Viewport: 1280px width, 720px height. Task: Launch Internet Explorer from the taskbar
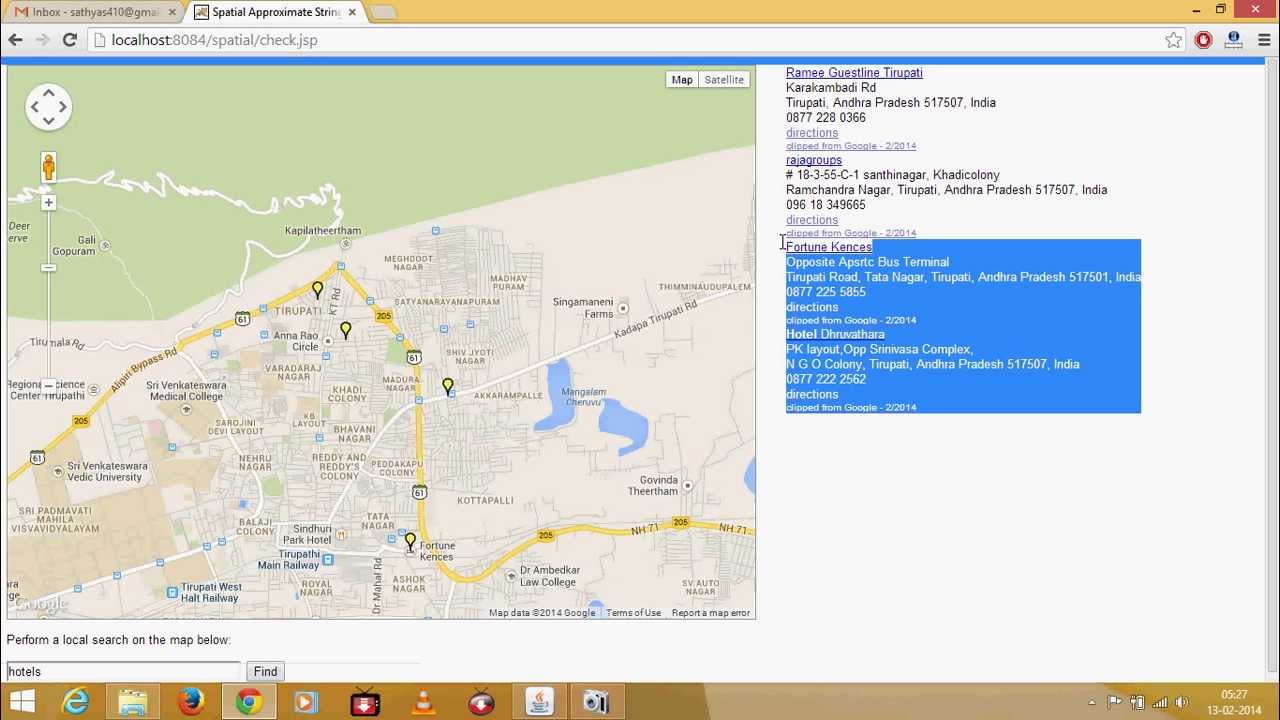(x=76, y=702)
